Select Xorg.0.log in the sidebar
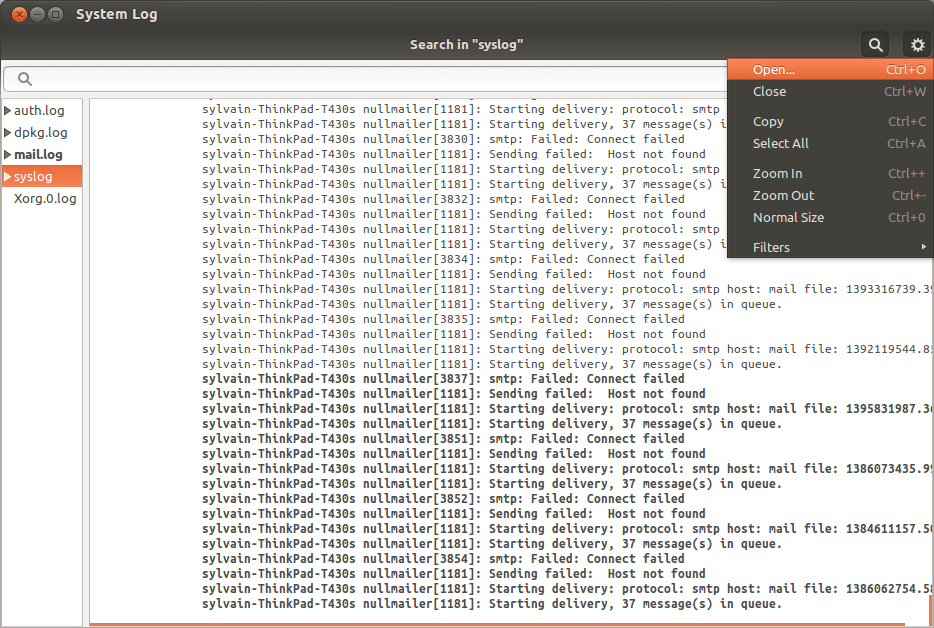The image size is (934, 628). pyautogui.click(x=46, y=198)
